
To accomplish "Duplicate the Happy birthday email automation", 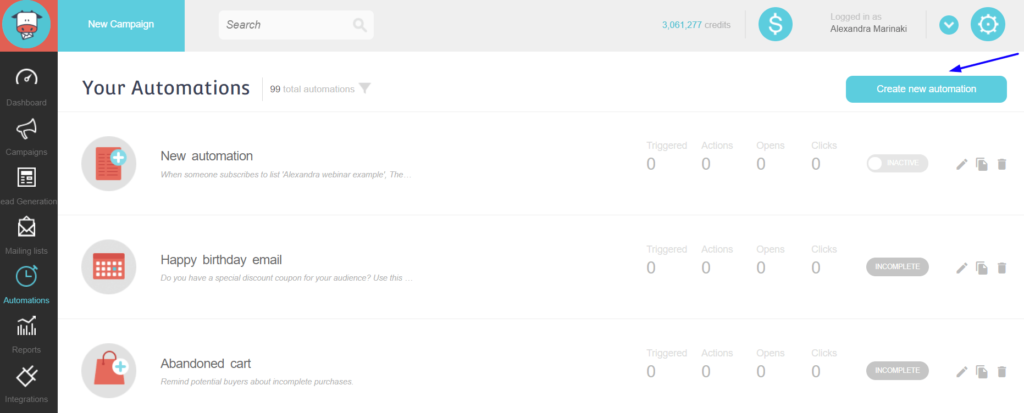I will [982, 267].
